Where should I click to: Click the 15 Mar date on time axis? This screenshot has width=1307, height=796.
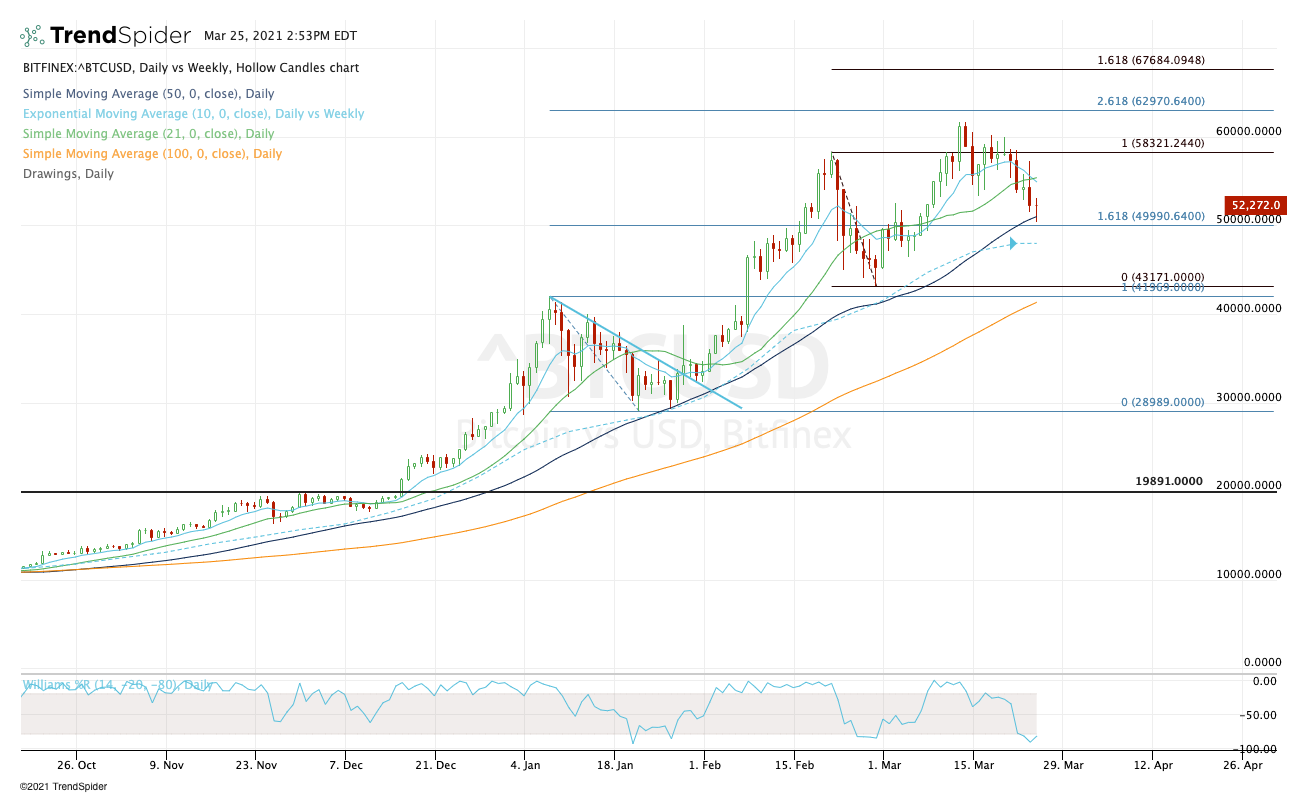972,765
